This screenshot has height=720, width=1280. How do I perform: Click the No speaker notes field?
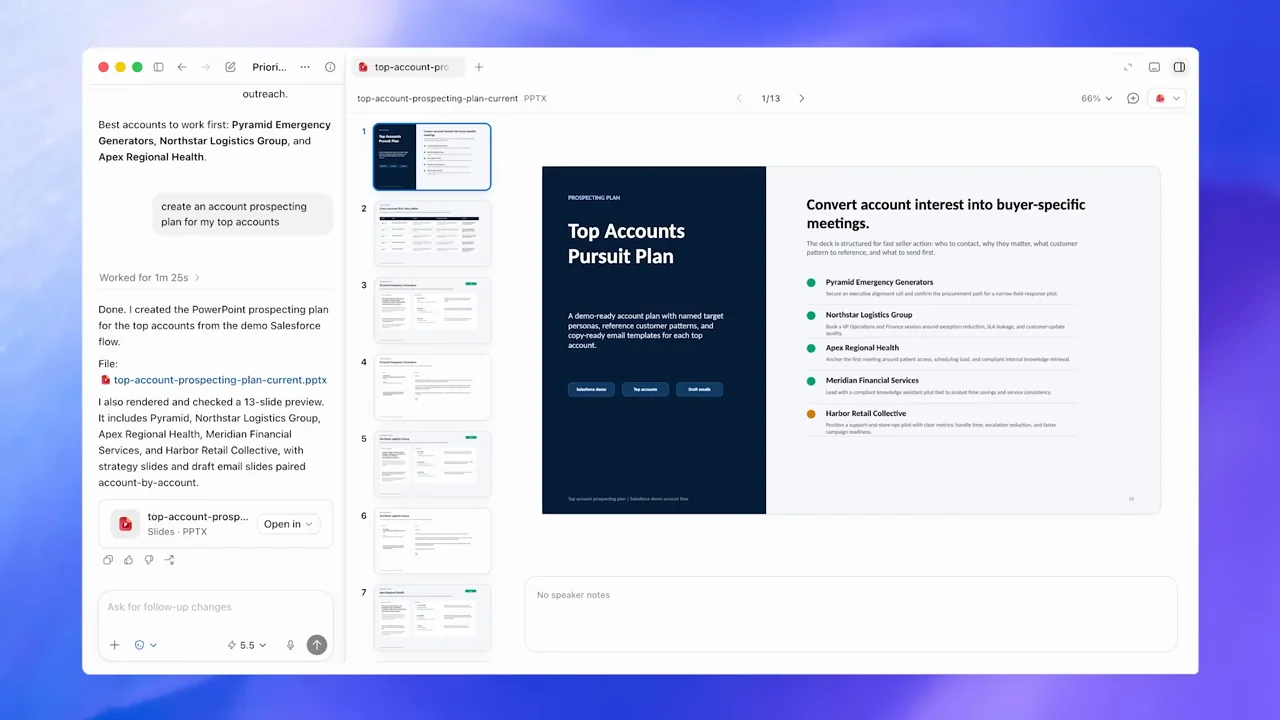click(851, 614)
